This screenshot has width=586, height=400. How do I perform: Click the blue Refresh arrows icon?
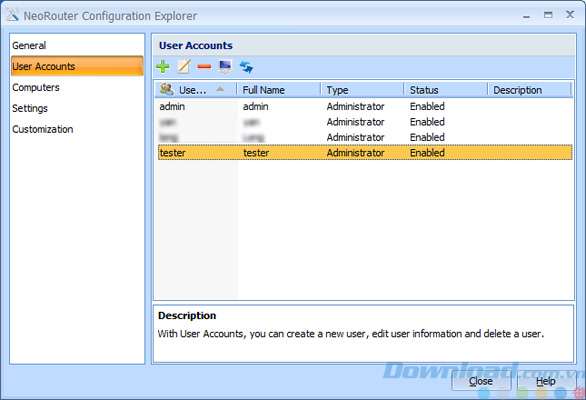tap(246, 67)
